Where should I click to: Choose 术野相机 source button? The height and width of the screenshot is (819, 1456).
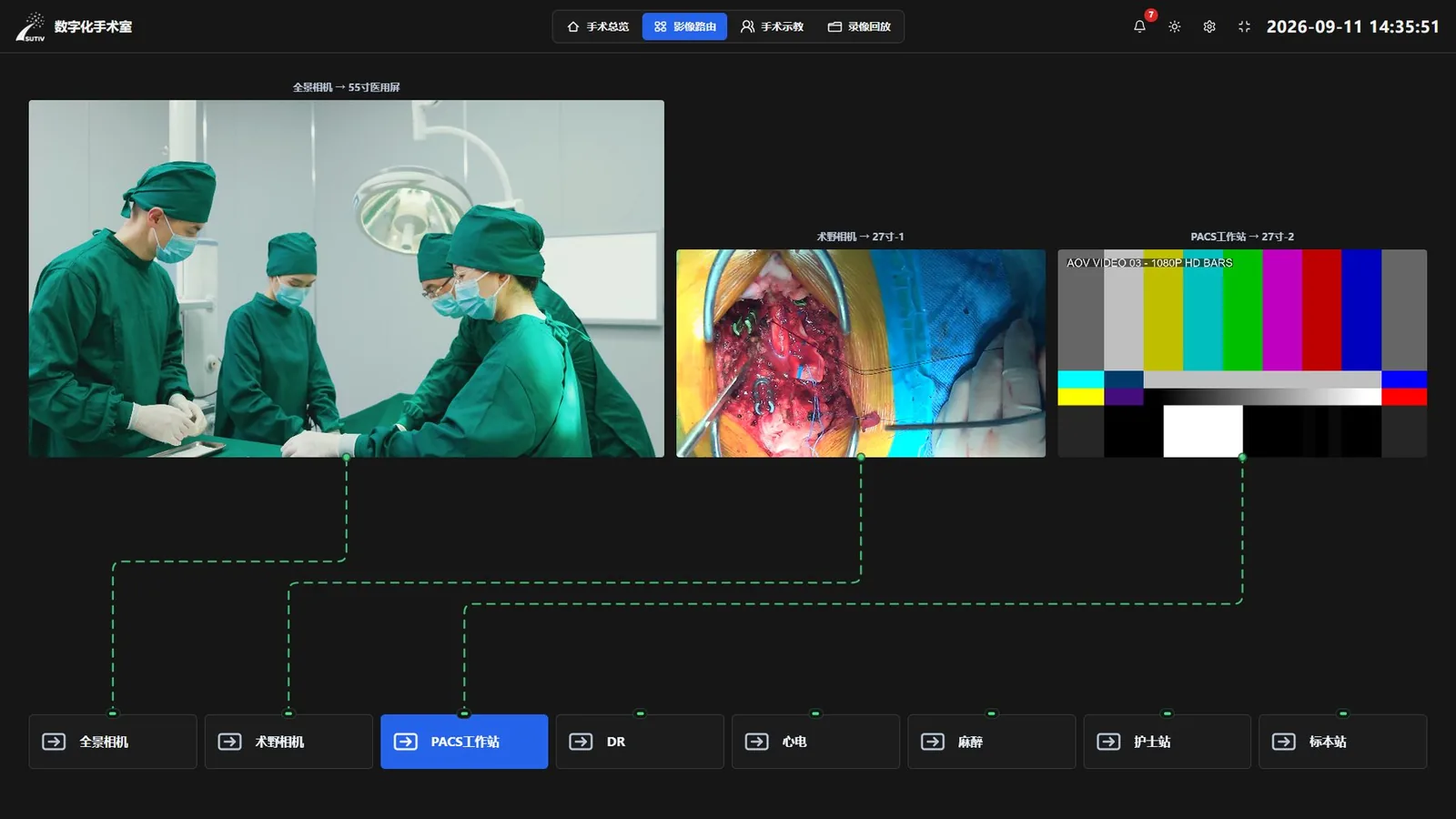tap(288, 742)
